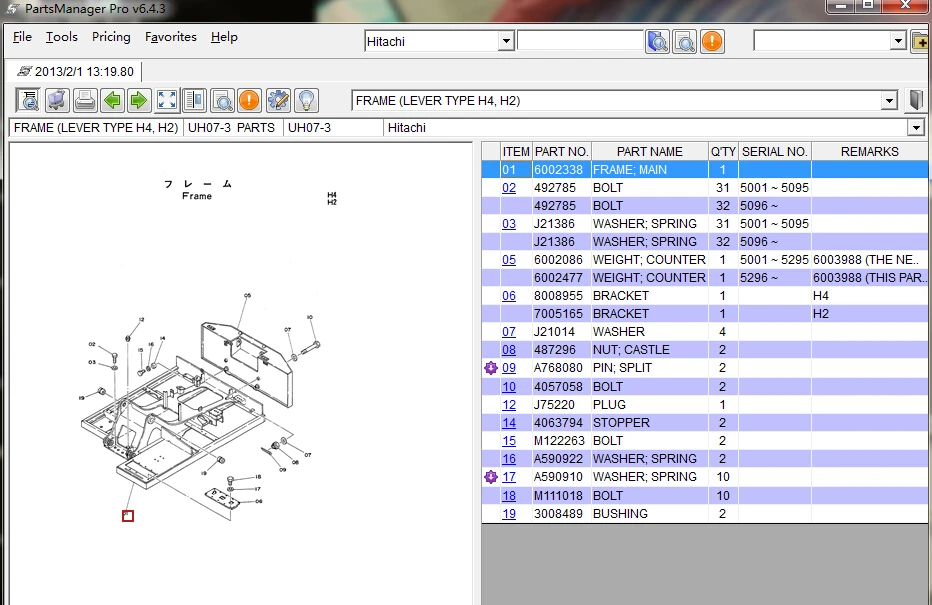This screenshot has height=605, width=932.
Task: Click item link 18
Action: [509, 496]
